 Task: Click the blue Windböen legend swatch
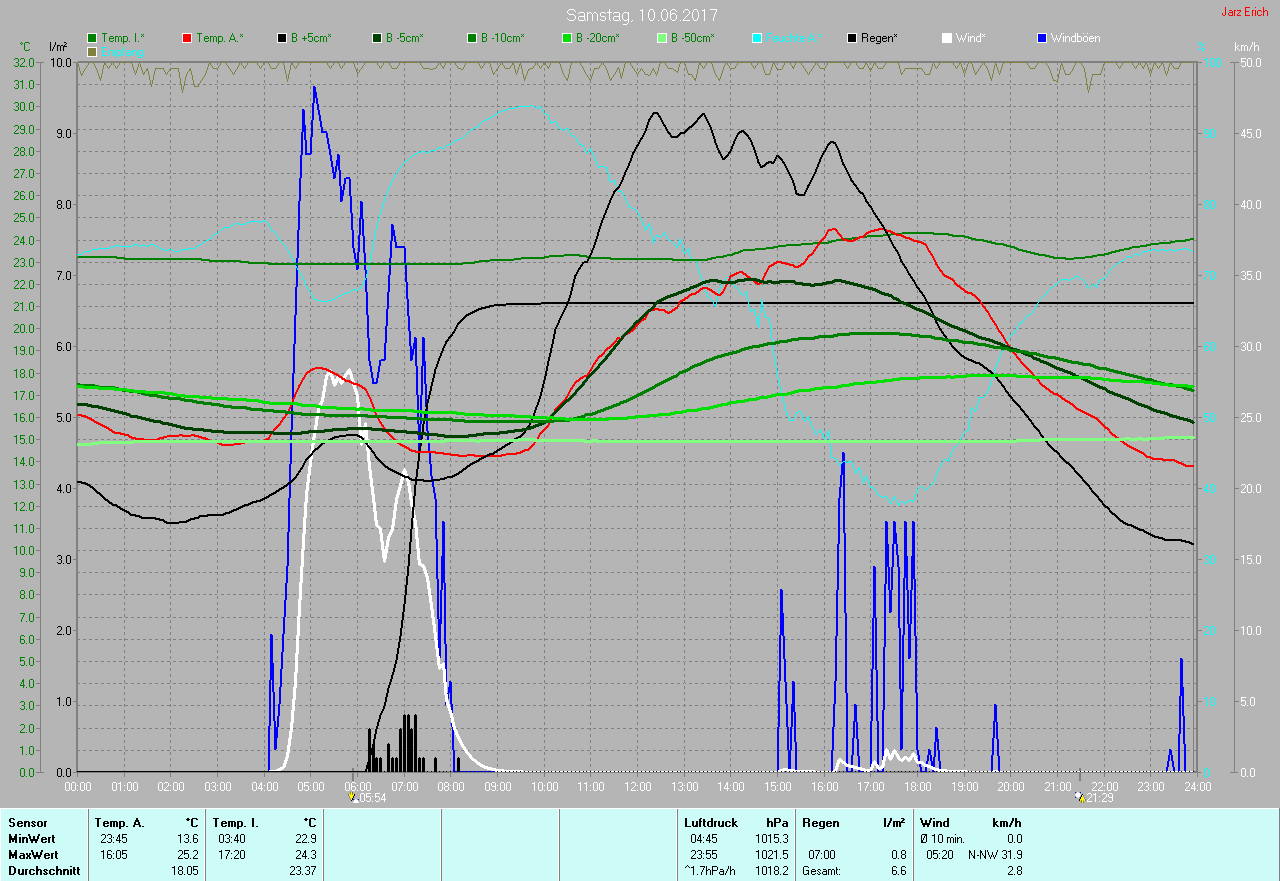tap(1042, 38)
